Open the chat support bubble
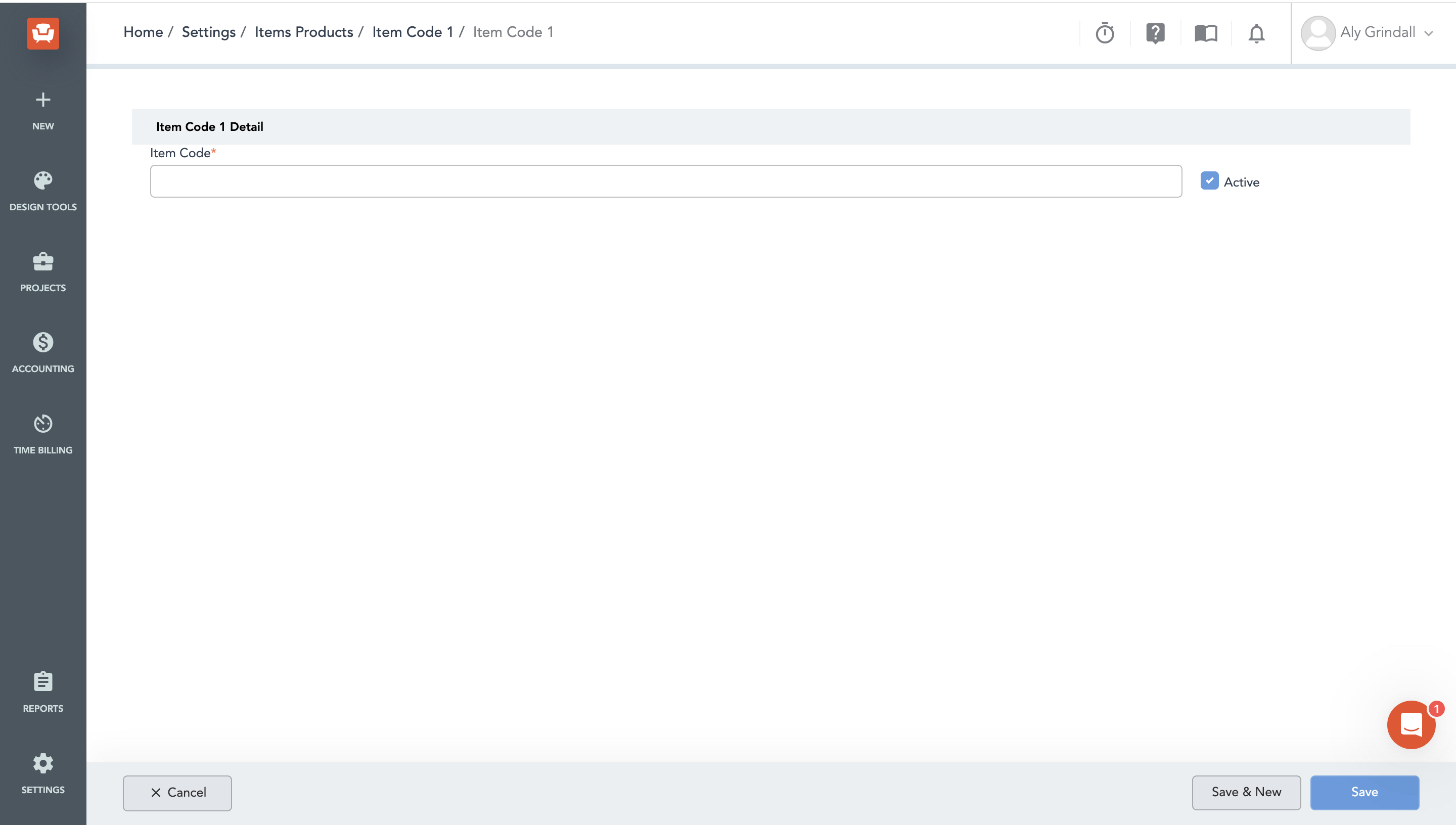 pos(1410,725)
